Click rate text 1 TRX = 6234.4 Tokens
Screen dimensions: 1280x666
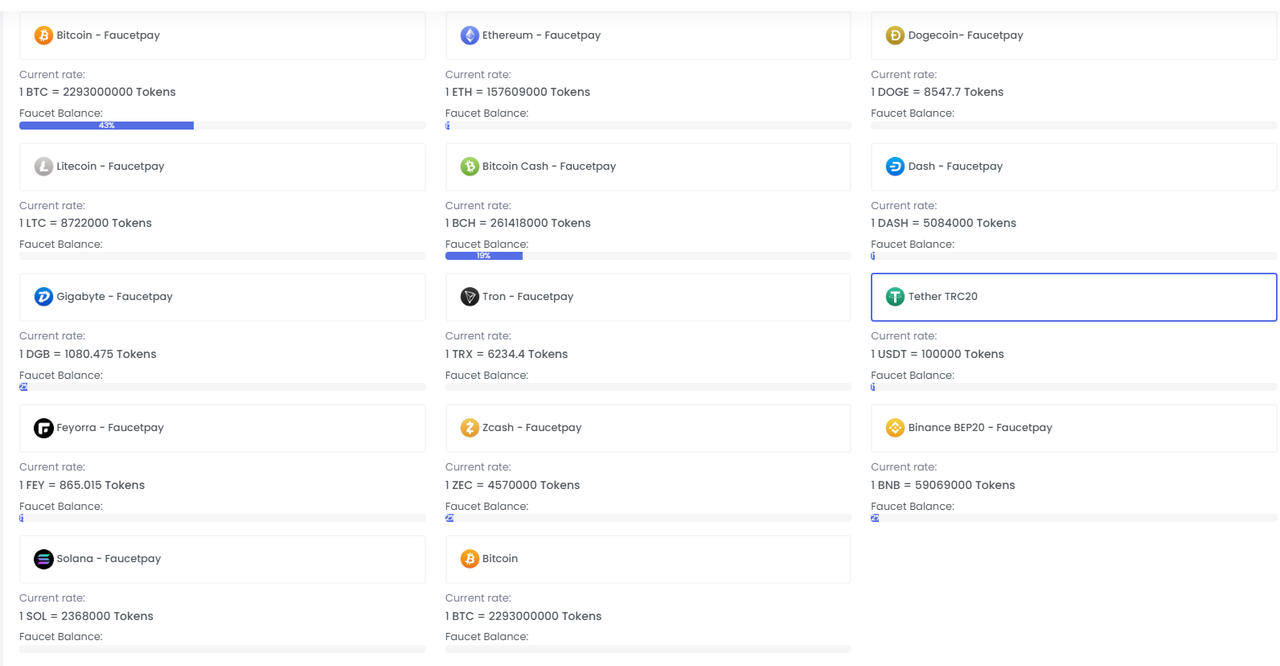506,354
